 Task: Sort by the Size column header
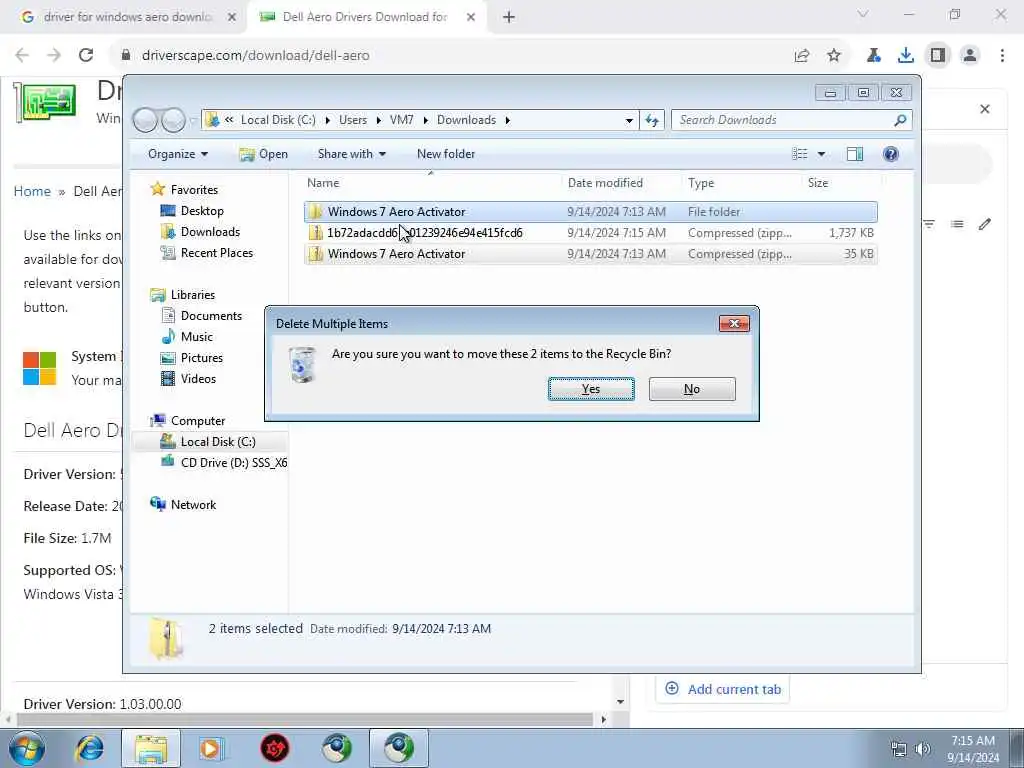pos(841,183)
